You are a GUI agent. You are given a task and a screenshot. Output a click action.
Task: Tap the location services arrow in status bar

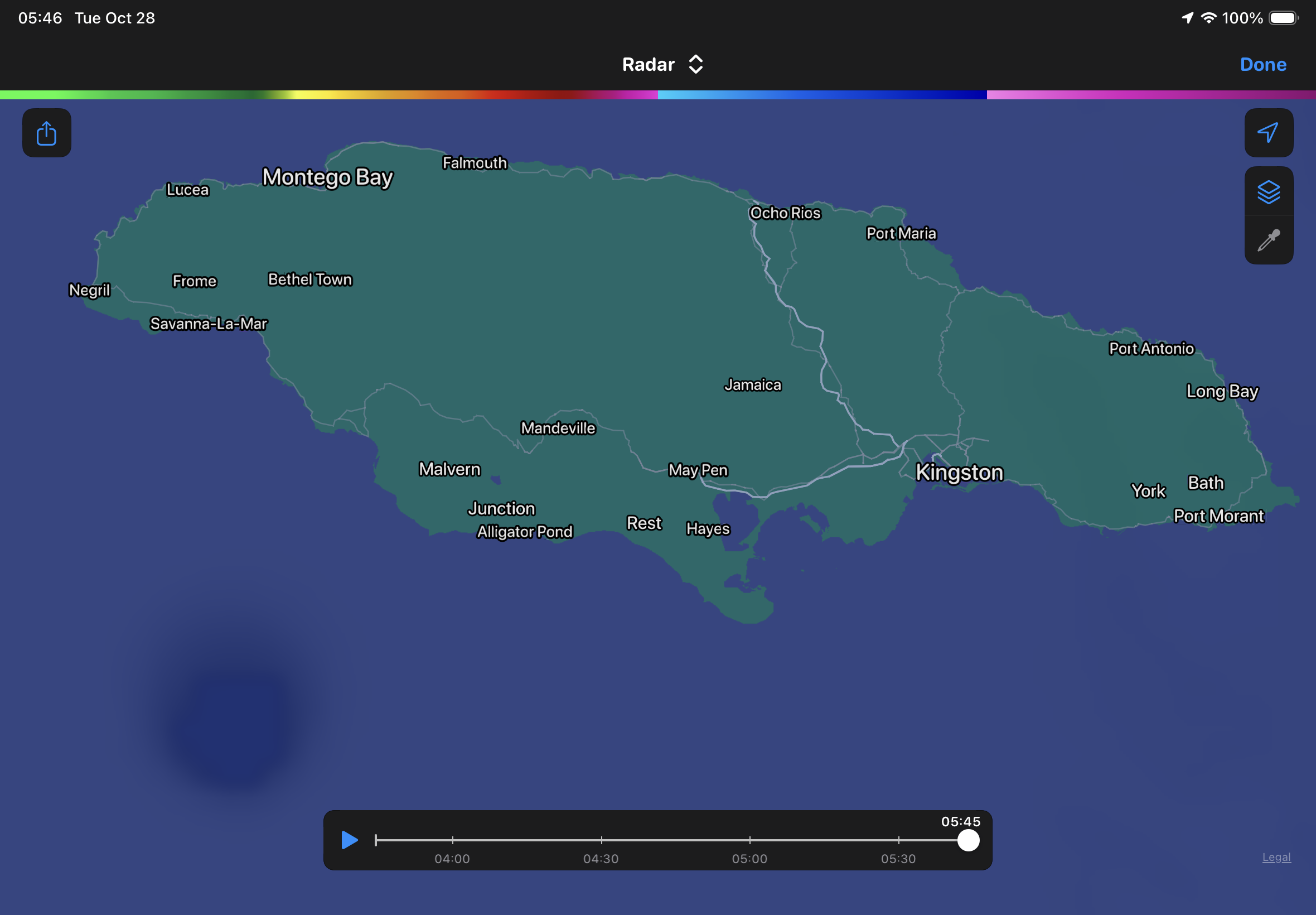pos(1187,18)
